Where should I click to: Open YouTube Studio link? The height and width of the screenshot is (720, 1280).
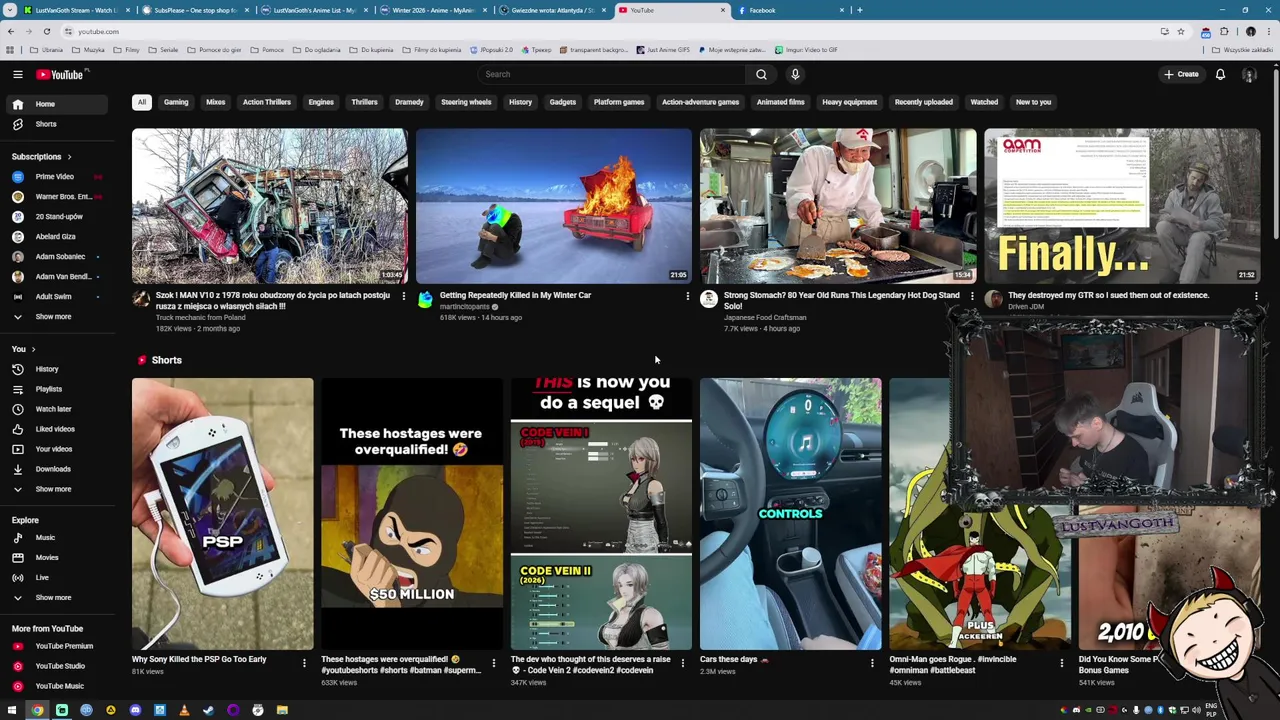[x=57, y=666]
